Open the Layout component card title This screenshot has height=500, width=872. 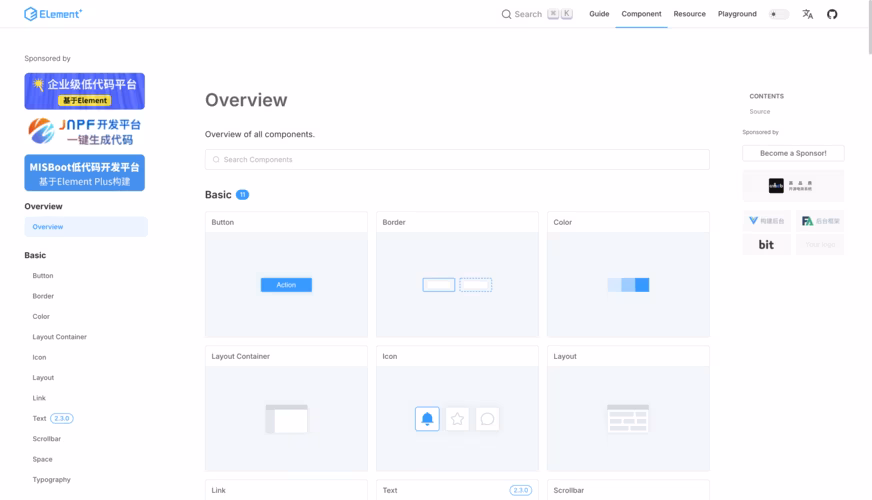564,356
